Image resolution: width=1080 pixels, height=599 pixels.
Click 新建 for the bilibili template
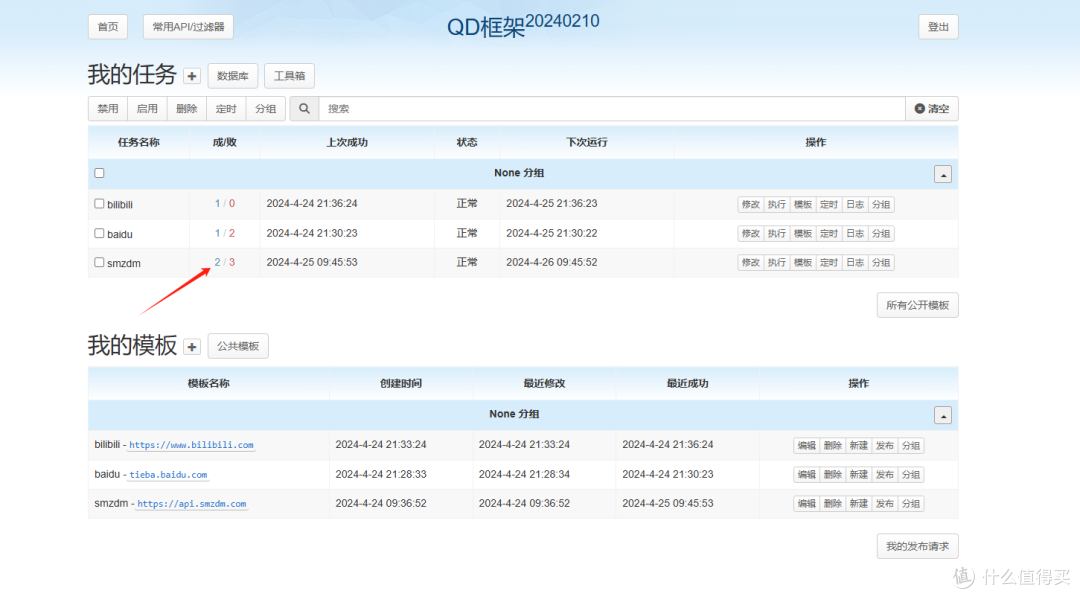[858, 445]
